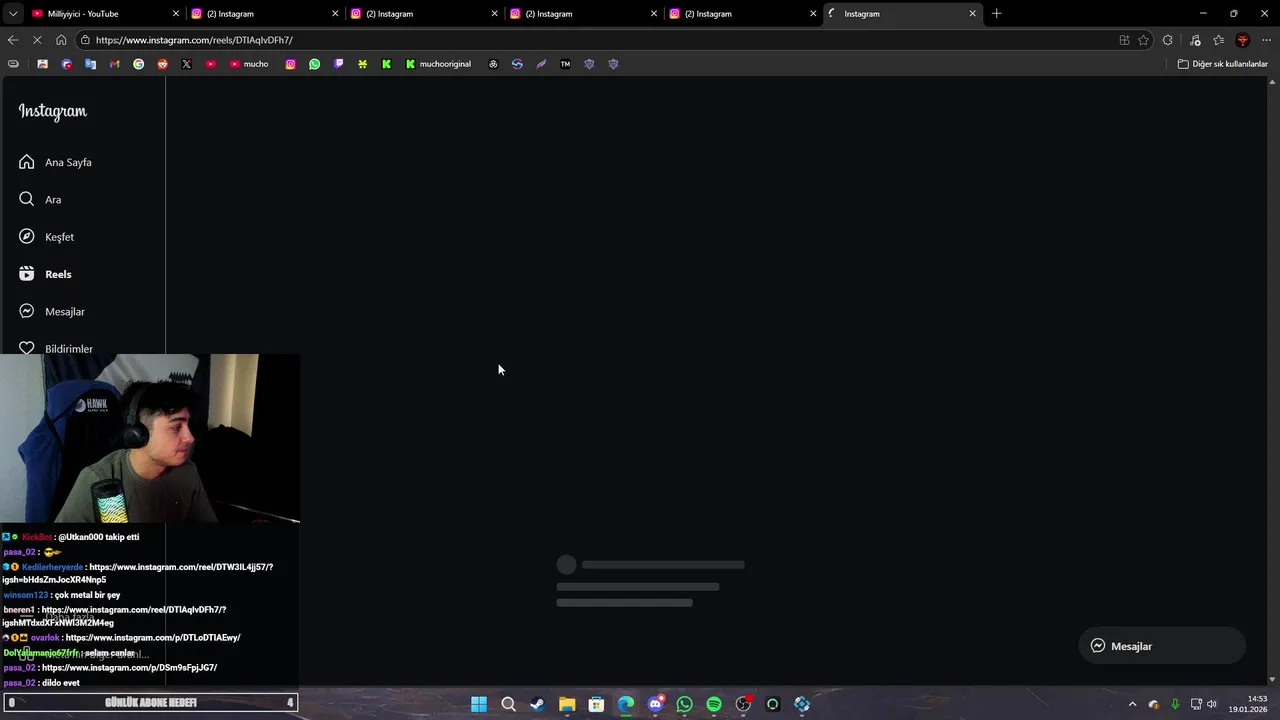Open the X (Twitter) bookmark
The image size is (1280, 720).
(x=186, y=64)
